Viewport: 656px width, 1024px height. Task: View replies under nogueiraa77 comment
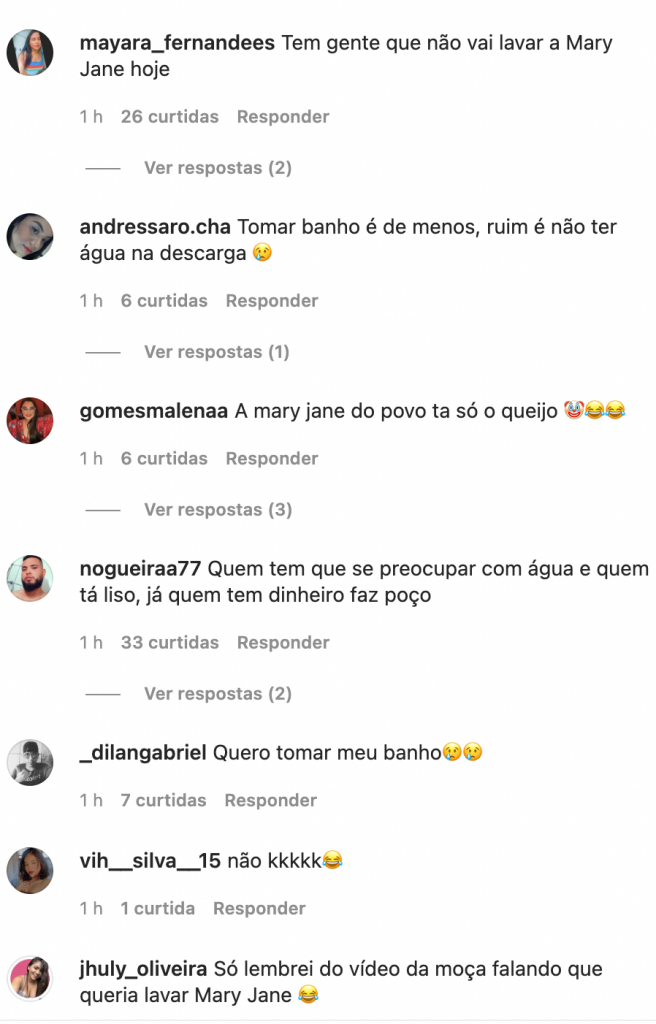[x=218, y=694]
